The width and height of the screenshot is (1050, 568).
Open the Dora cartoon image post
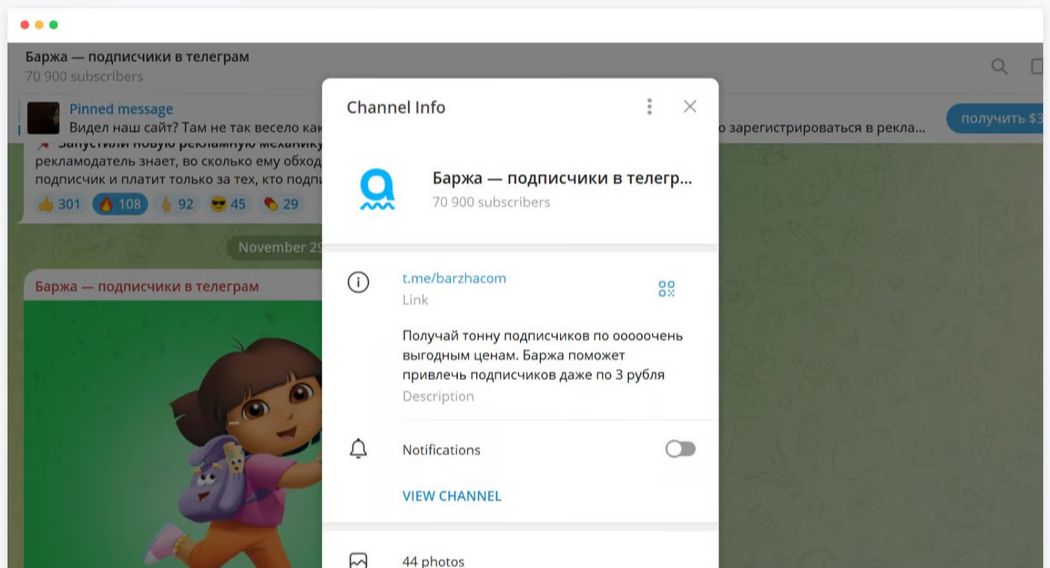[173, 434]
